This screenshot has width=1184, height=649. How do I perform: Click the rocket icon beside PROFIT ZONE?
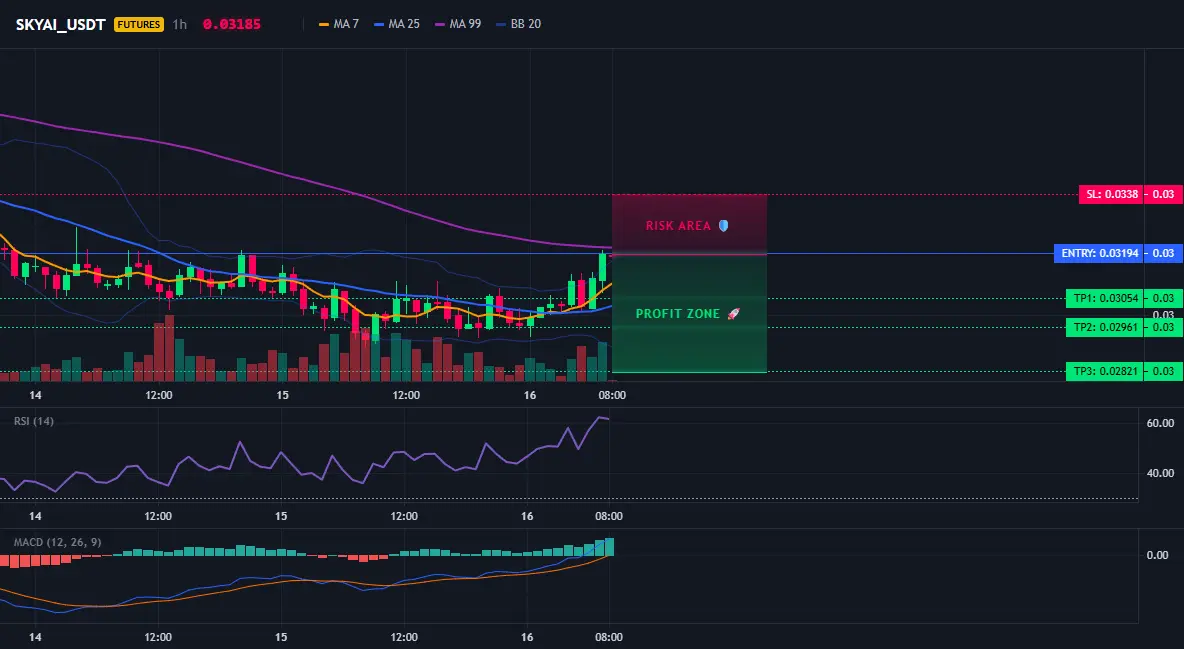[x=733, y=314]
